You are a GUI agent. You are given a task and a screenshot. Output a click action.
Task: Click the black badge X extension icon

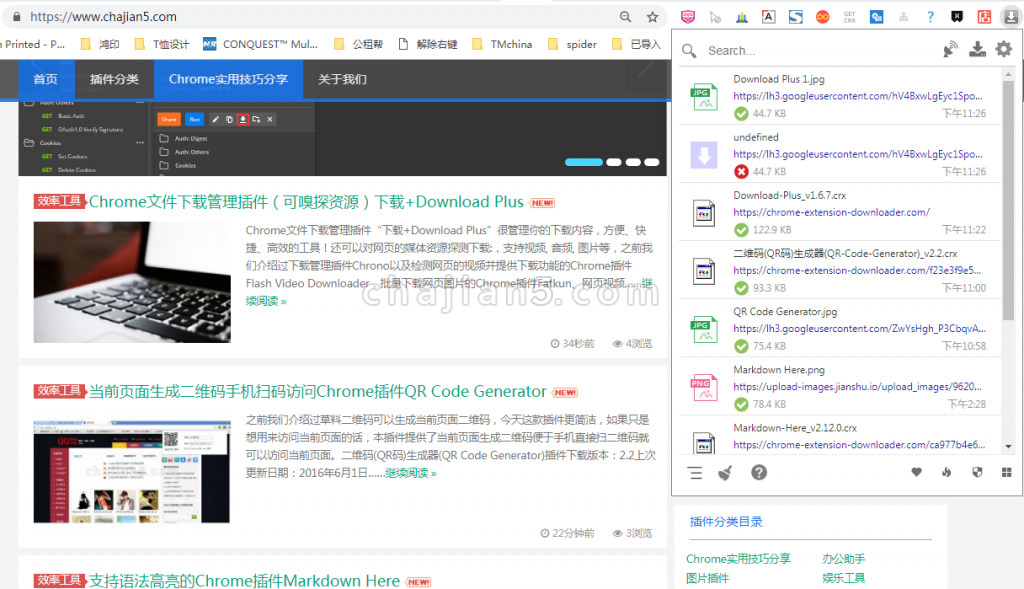[957, 17]
